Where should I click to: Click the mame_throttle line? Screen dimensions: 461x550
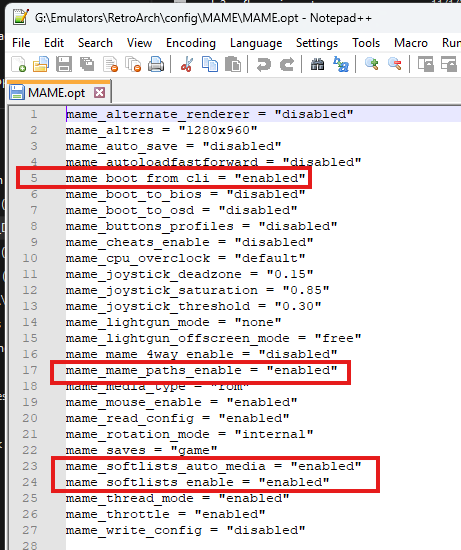coord(165,515)
